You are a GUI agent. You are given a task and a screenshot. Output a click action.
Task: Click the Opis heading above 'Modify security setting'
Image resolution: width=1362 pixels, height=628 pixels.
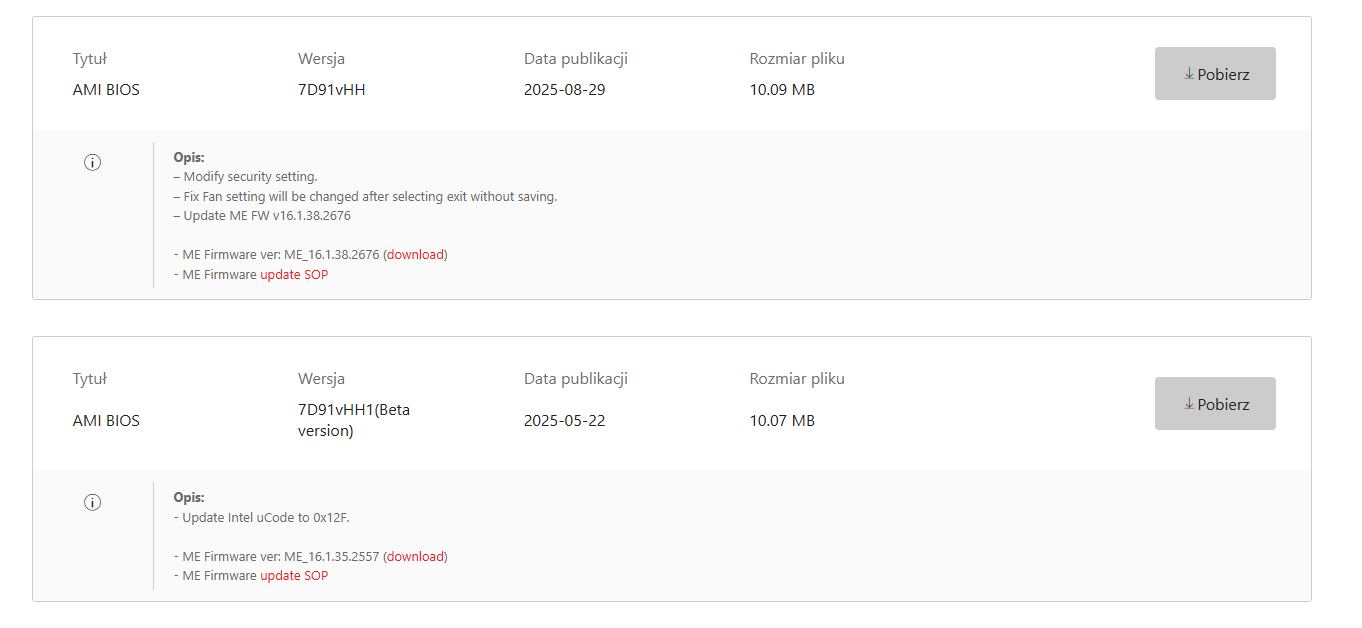click(188, 157)
